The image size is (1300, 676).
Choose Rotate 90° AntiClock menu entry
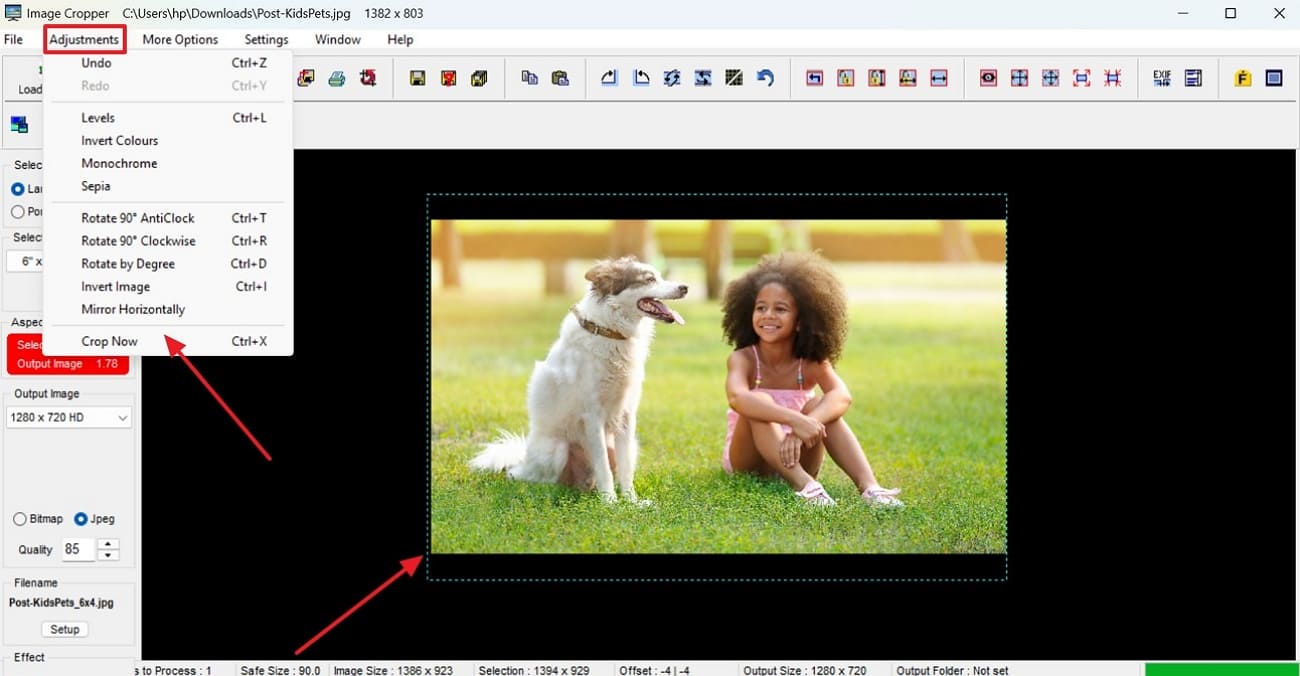click(x=168, y=218)
